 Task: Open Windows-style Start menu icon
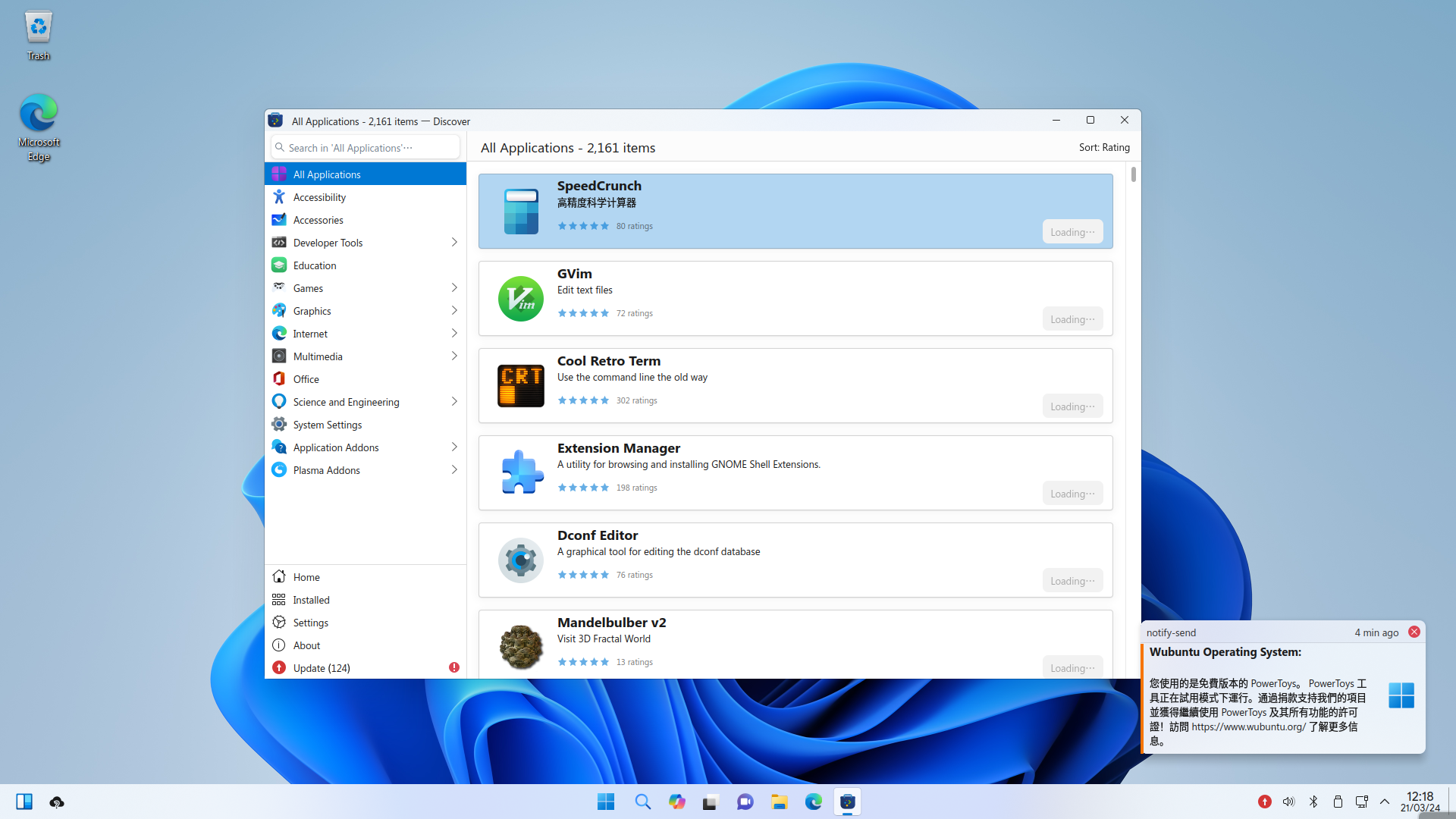[605, 802]
